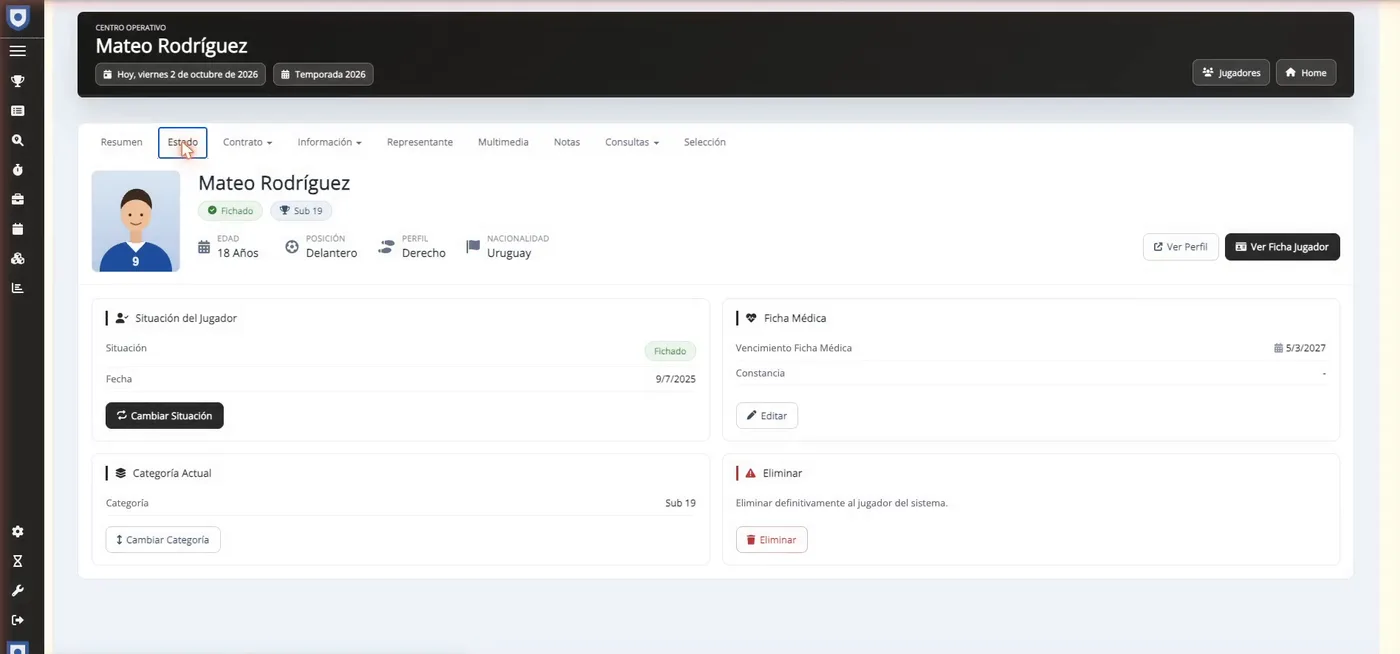Go to the Selección tab
Screen dimensions: 1400x654
pyautogui.click(x=705, y=142)
